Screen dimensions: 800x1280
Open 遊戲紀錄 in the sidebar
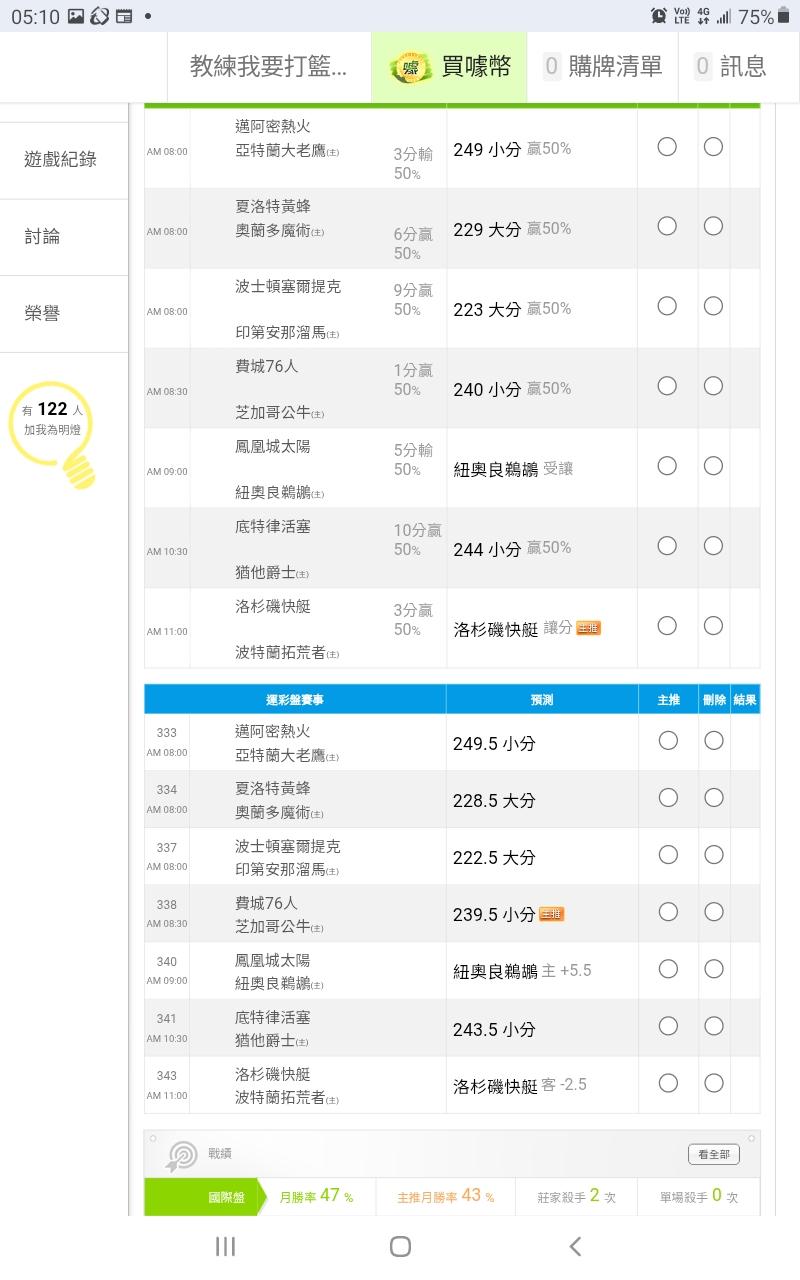[x=61, y=160]
